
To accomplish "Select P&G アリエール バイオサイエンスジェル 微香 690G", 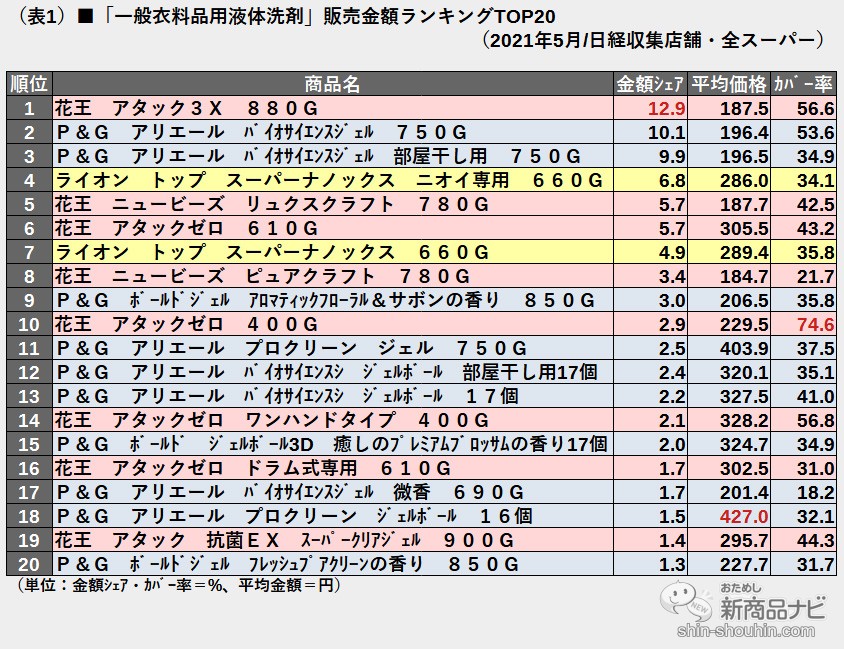I will (x=332, y=492).
